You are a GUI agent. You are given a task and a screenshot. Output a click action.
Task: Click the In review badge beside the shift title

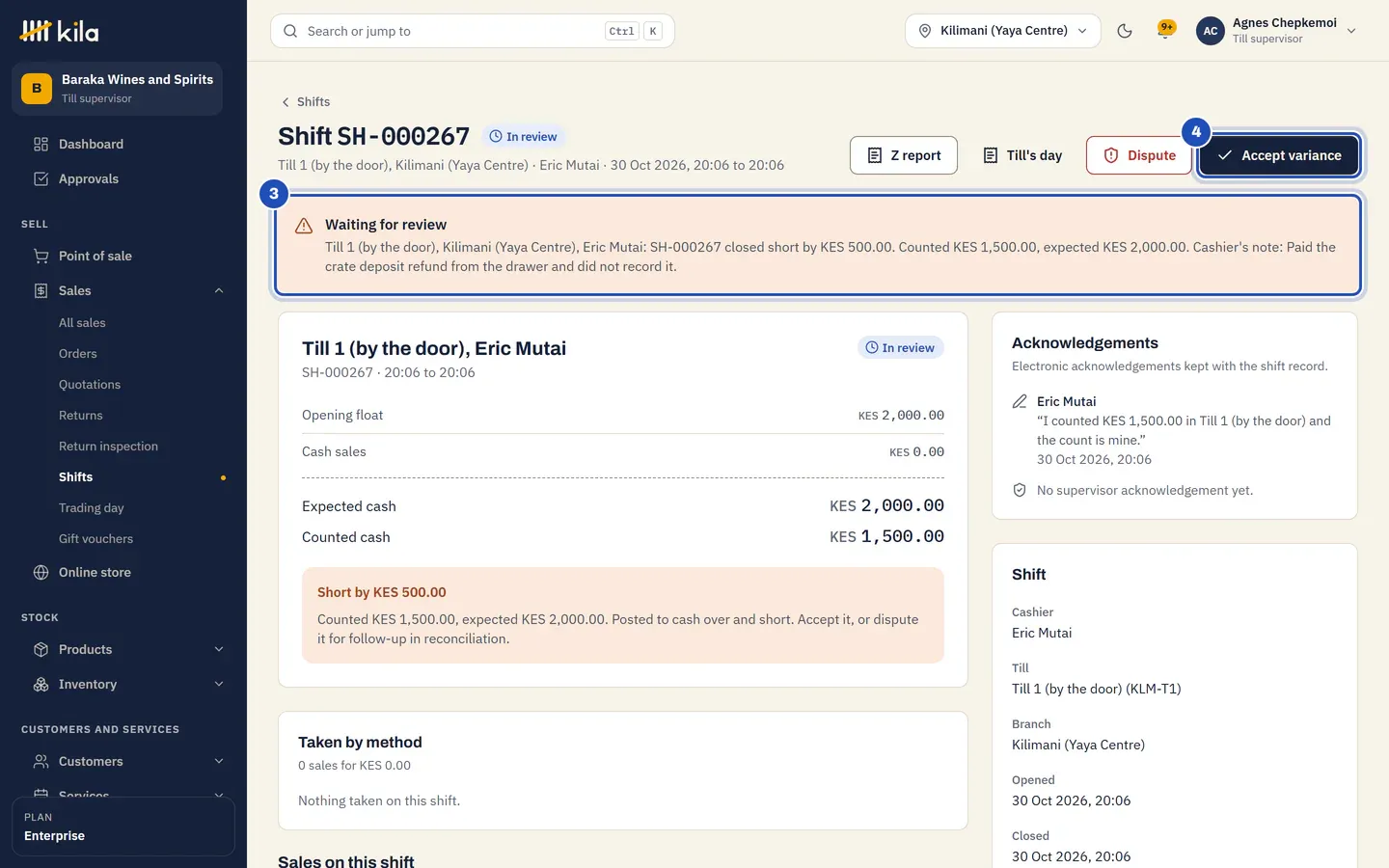[x=524, y=137]
